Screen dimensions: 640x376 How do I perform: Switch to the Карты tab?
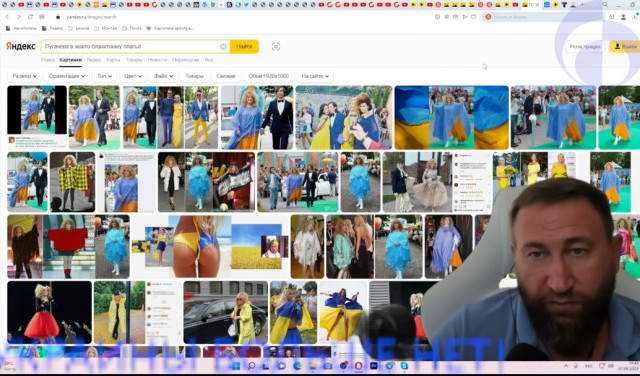[x=113, y=60]
